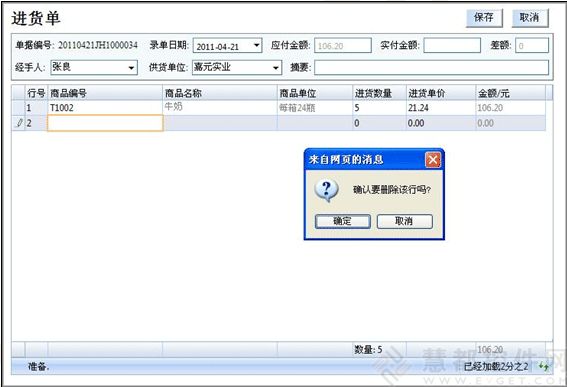Click the 实付金额 input field
Screen dimensions: 567x387
(x=452, y=46)
